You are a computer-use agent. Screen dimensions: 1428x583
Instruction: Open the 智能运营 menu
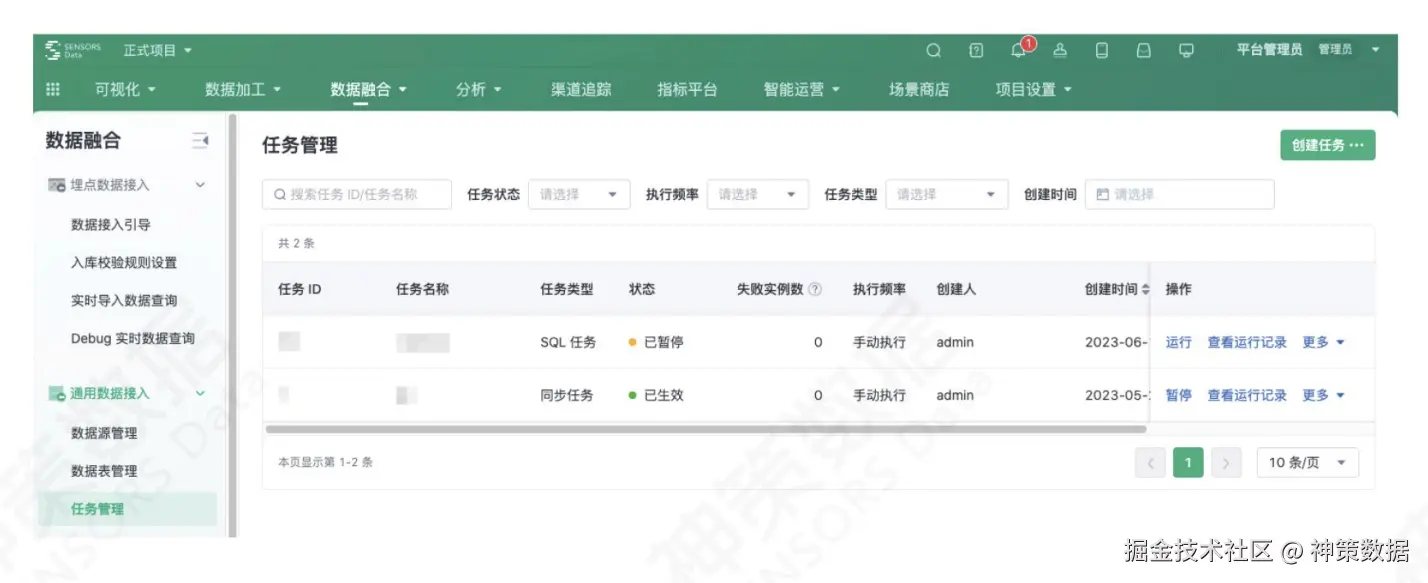(802, 89)
